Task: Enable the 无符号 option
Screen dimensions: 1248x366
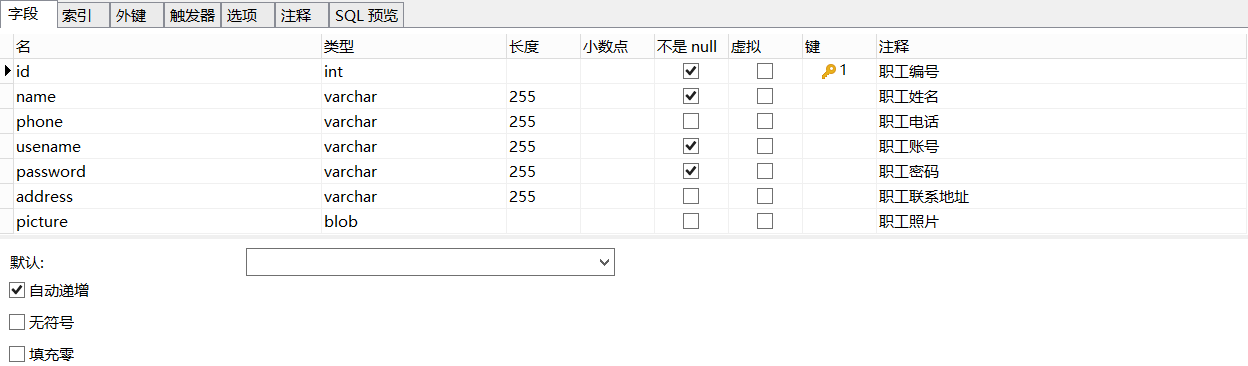Action: pos(16,322)
